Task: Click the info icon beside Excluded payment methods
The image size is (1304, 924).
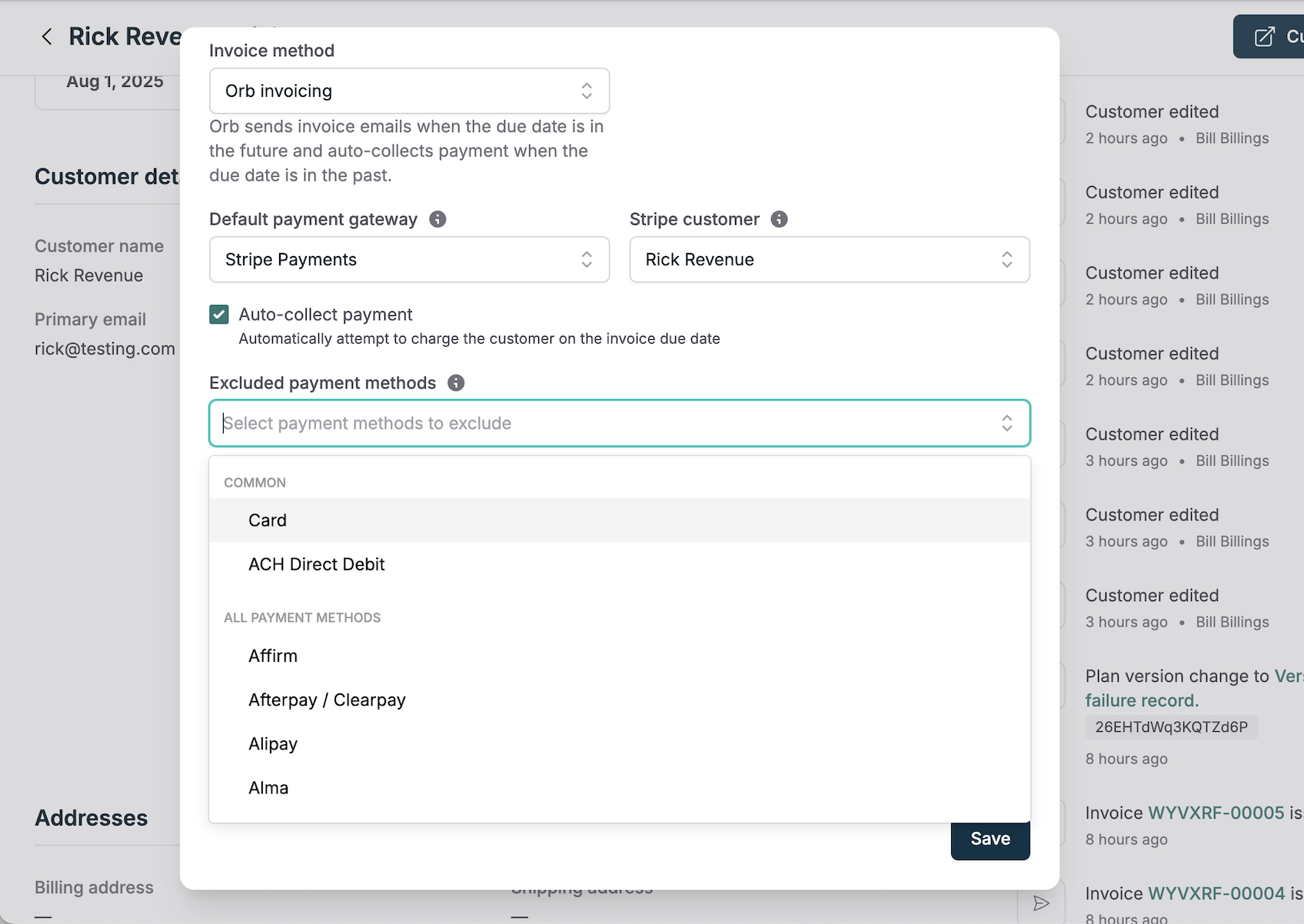Action: coord(456,382)
